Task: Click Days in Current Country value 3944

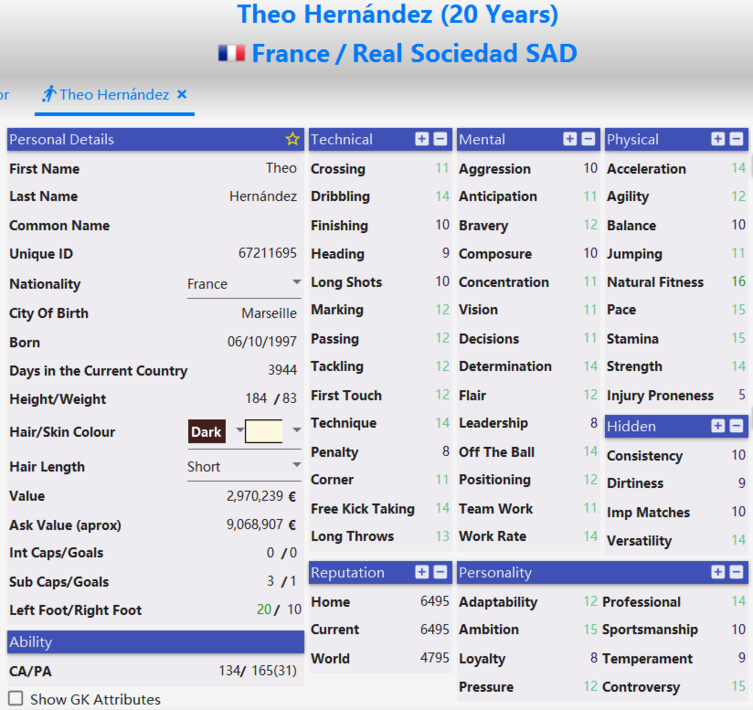Action: click(282, 370)
